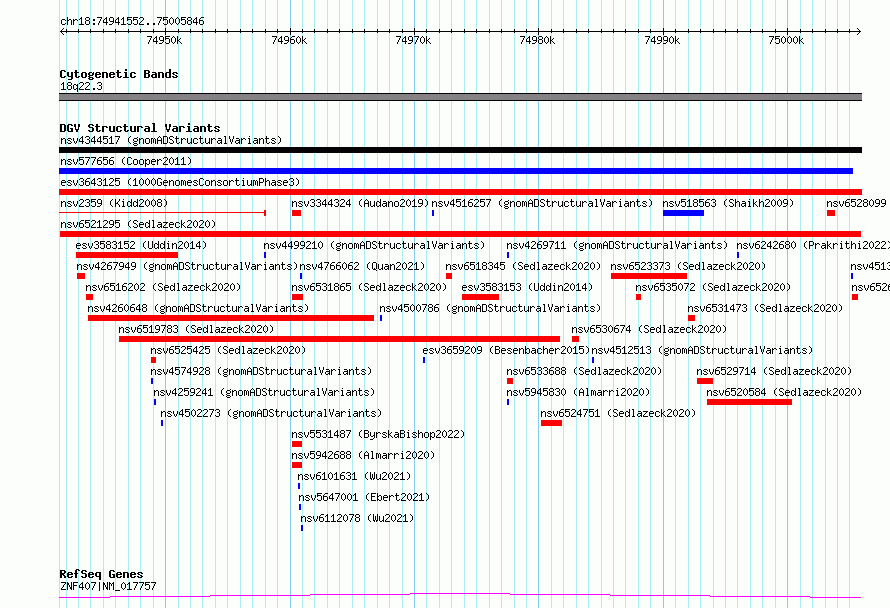Viewport: 890px width, 608px height.
Task: Open nsv5942688 (Almarri2020) label
Action: [363, 455]
